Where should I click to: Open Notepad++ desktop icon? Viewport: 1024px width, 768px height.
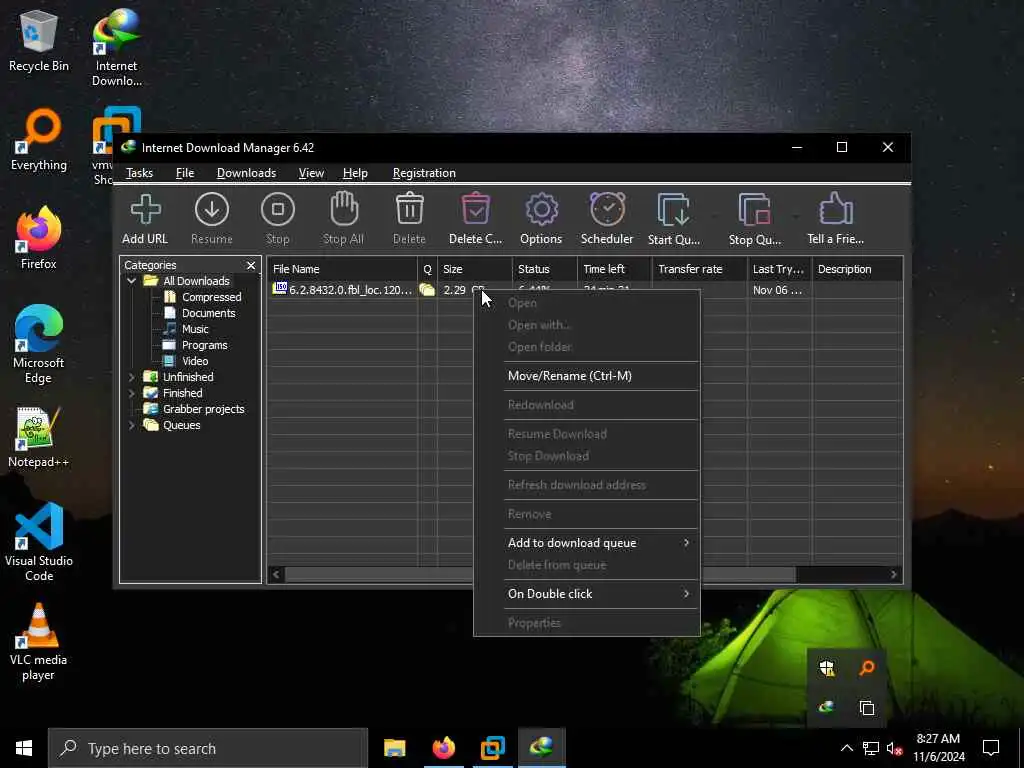(x=39, y=436)
